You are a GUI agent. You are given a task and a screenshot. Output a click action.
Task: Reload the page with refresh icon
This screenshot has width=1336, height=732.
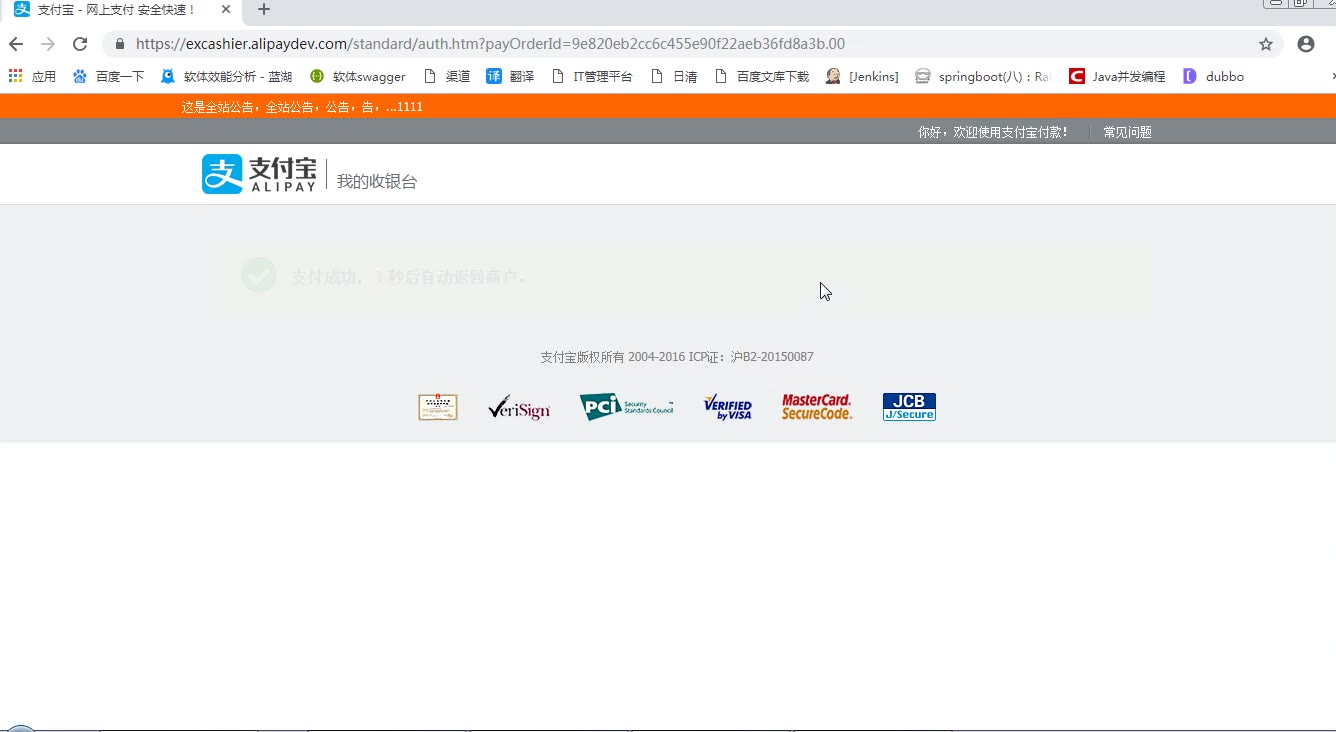coord(80,44)
